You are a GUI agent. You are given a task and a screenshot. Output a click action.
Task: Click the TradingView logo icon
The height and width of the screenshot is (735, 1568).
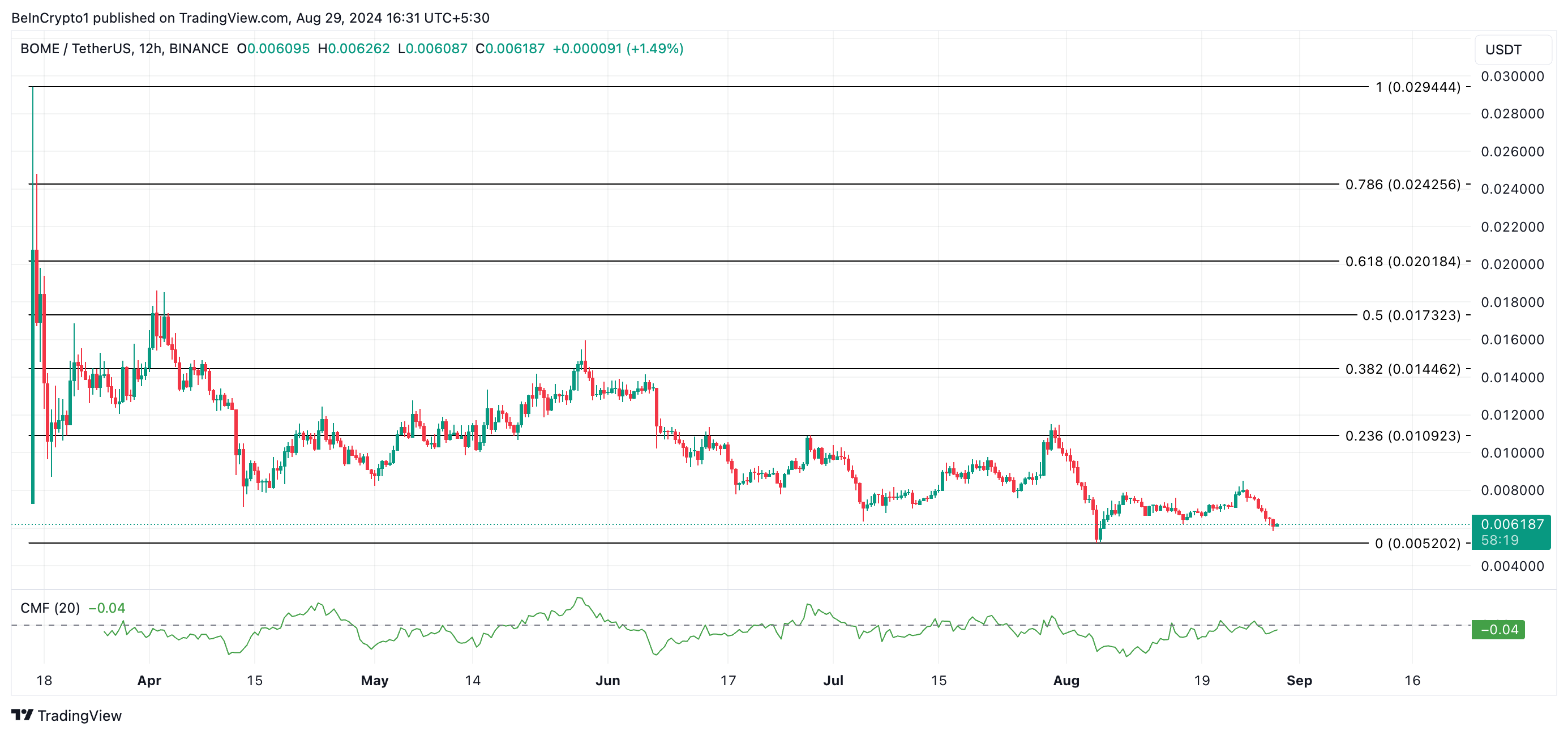[x=22, y=715]
